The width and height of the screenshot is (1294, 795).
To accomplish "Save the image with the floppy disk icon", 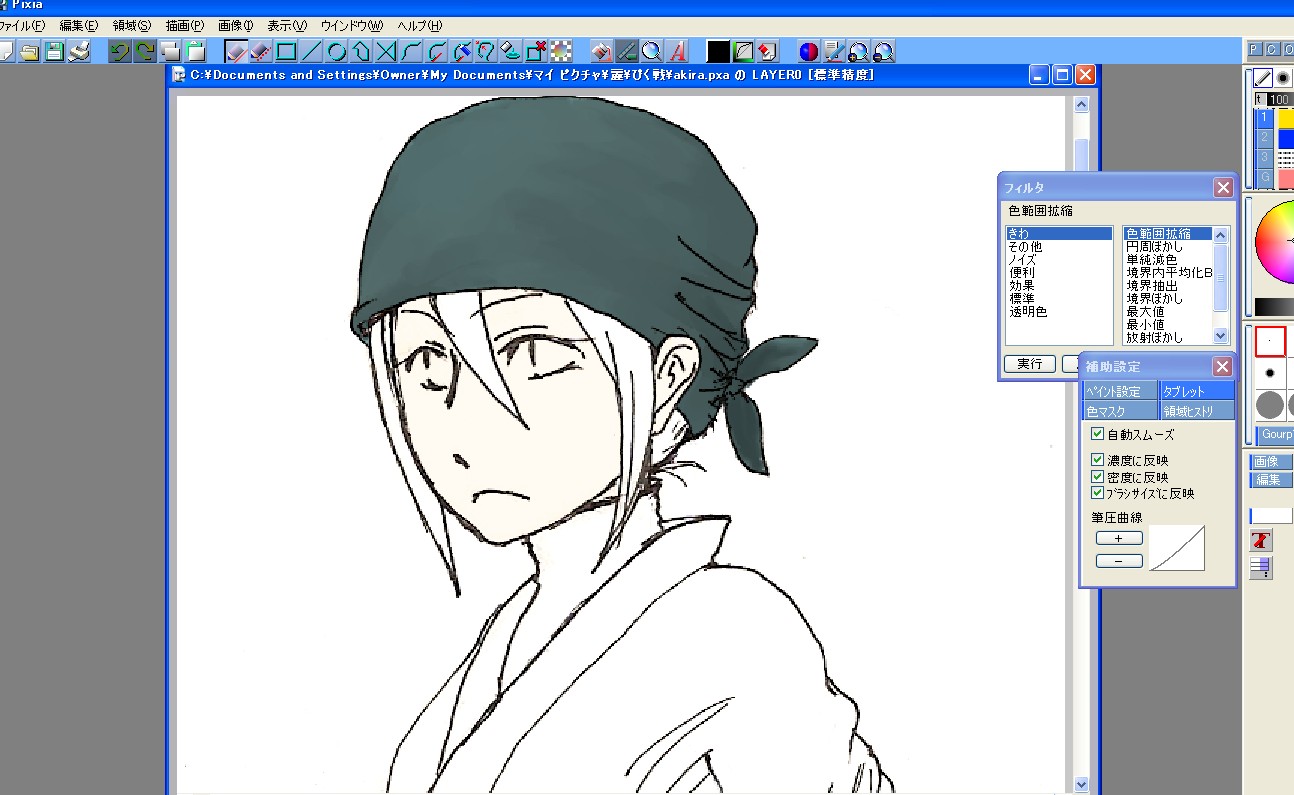I will (54, 51).
